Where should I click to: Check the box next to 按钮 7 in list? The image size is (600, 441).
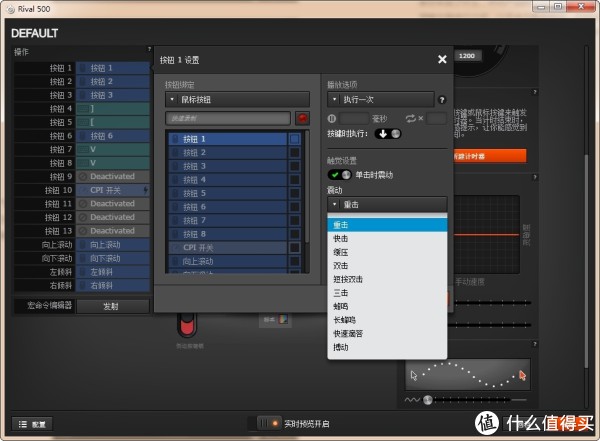294,220
